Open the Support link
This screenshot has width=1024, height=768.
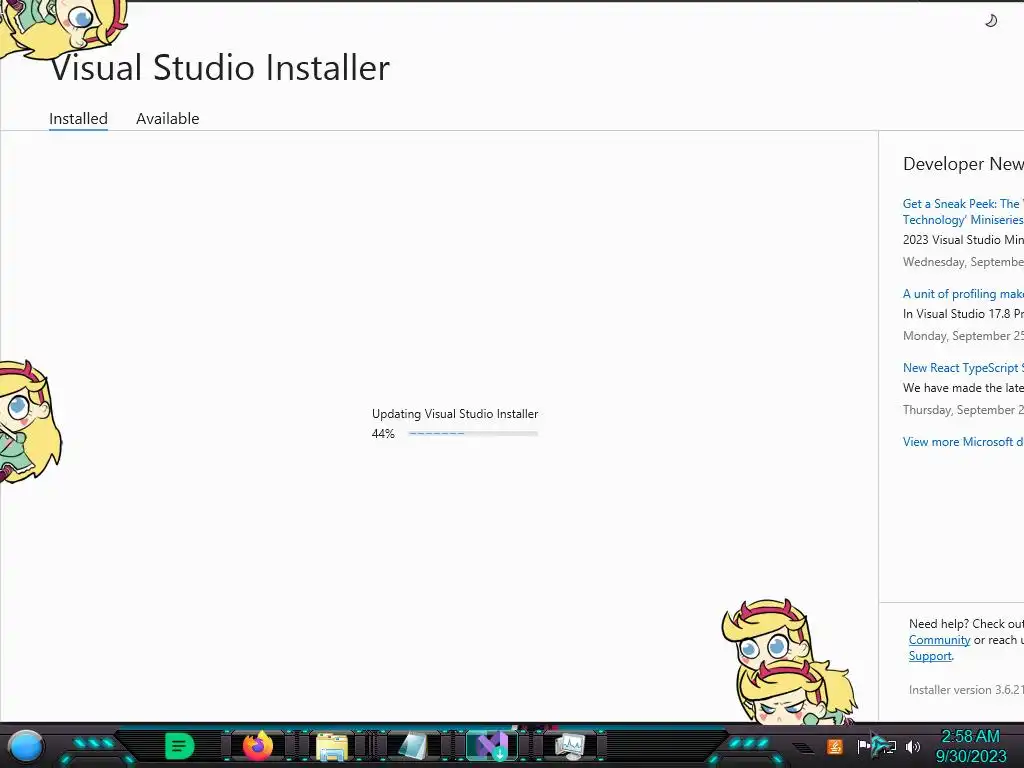[x=930, y=656]
